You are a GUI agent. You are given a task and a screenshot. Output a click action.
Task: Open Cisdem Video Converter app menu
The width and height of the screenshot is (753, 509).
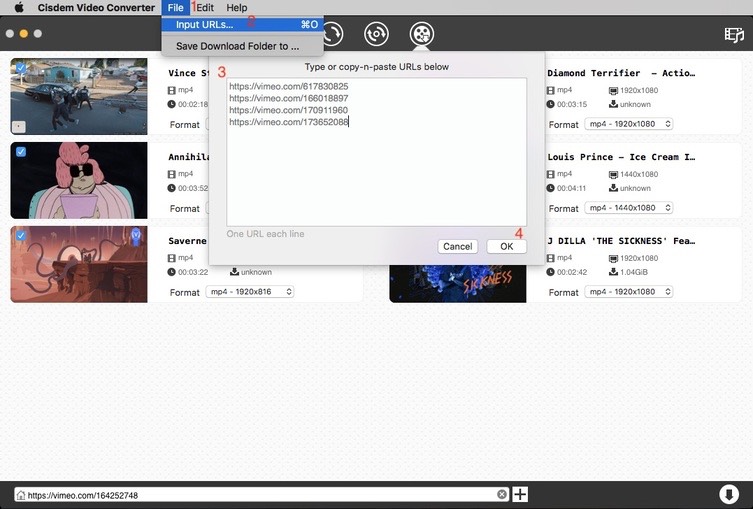96,8
